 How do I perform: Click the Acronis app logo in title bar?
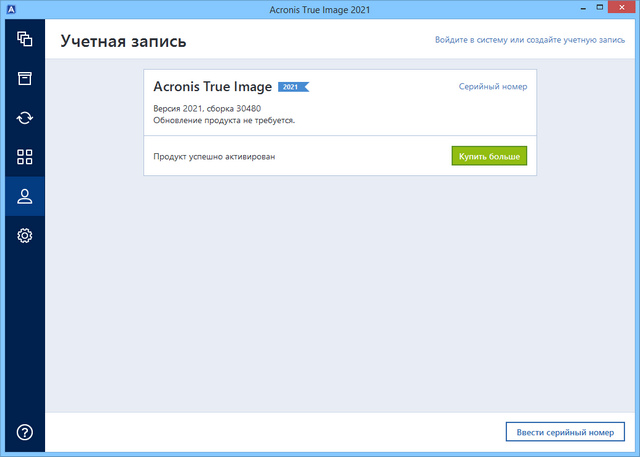coord(11,9)
